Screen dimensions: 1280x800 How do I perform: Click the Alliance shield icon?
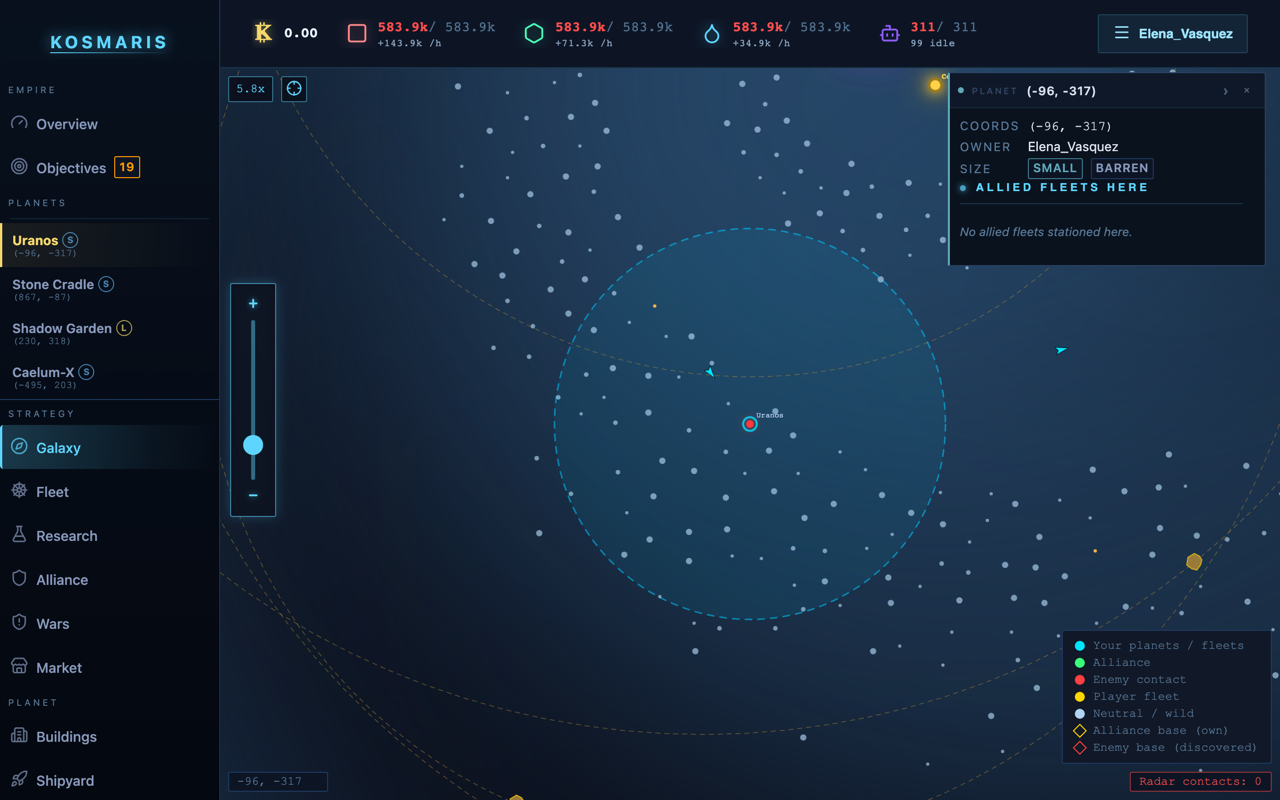(19, 579)
